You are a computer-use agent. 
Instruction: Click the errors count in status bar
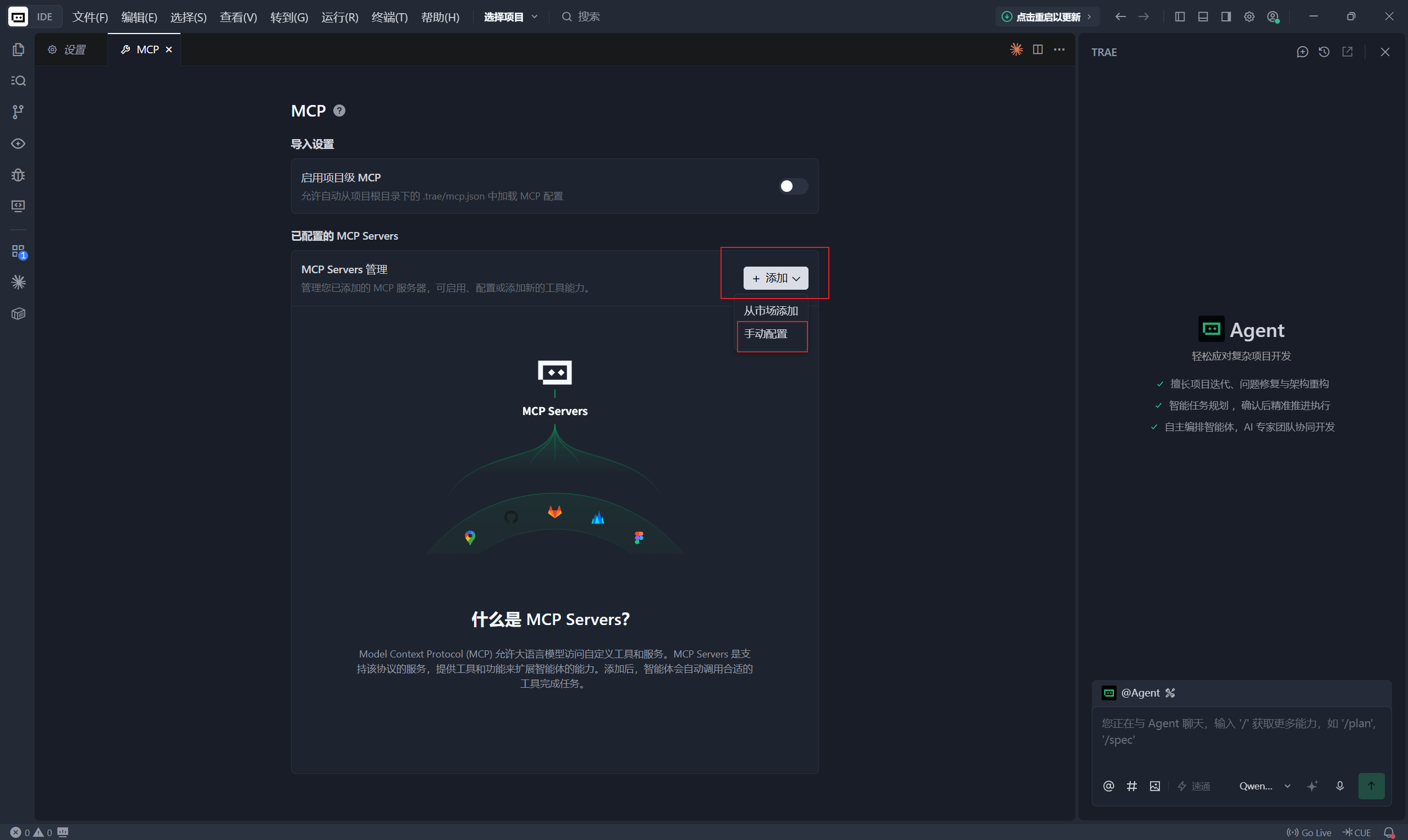(20, 832)
